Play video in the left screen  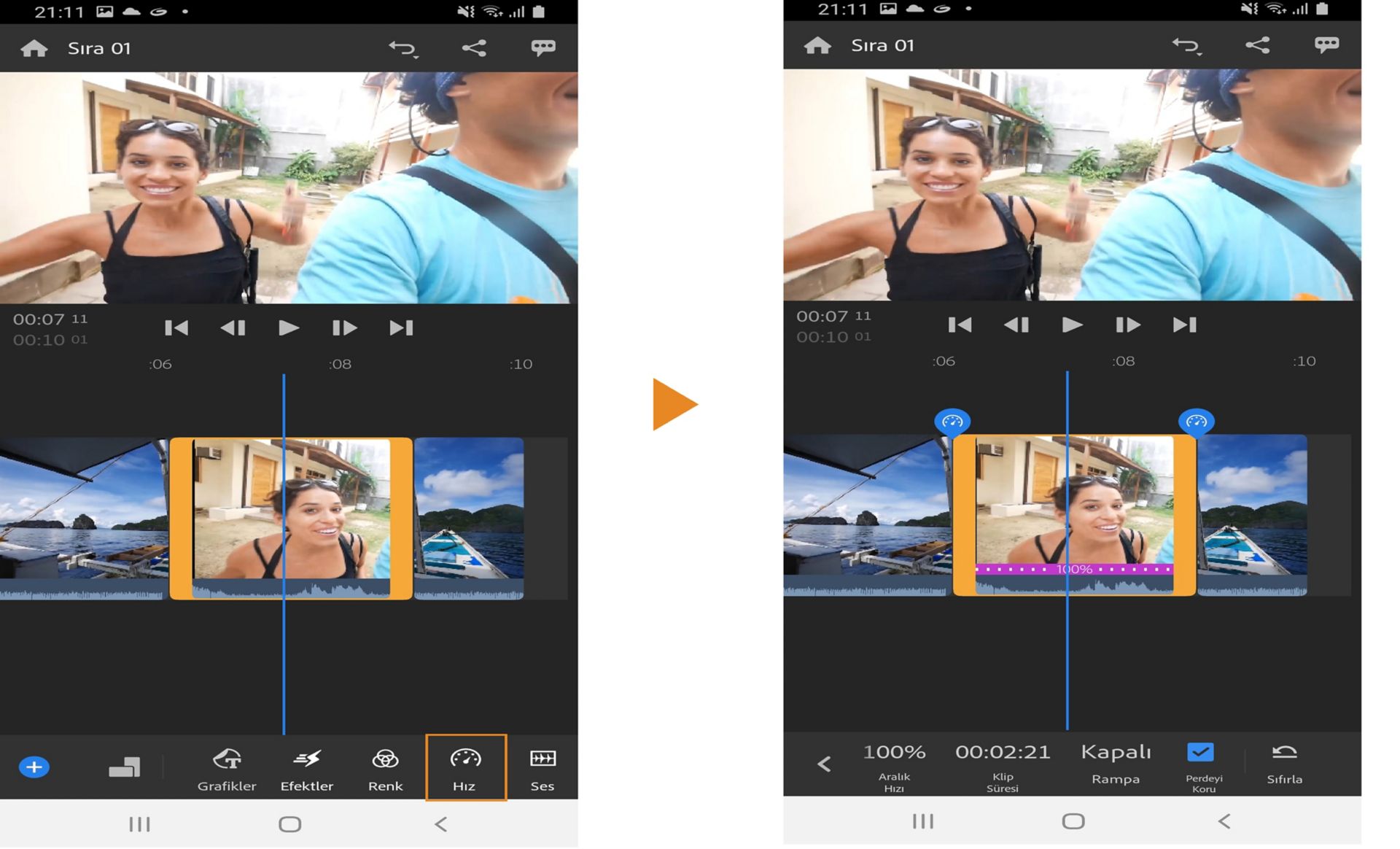289,327
